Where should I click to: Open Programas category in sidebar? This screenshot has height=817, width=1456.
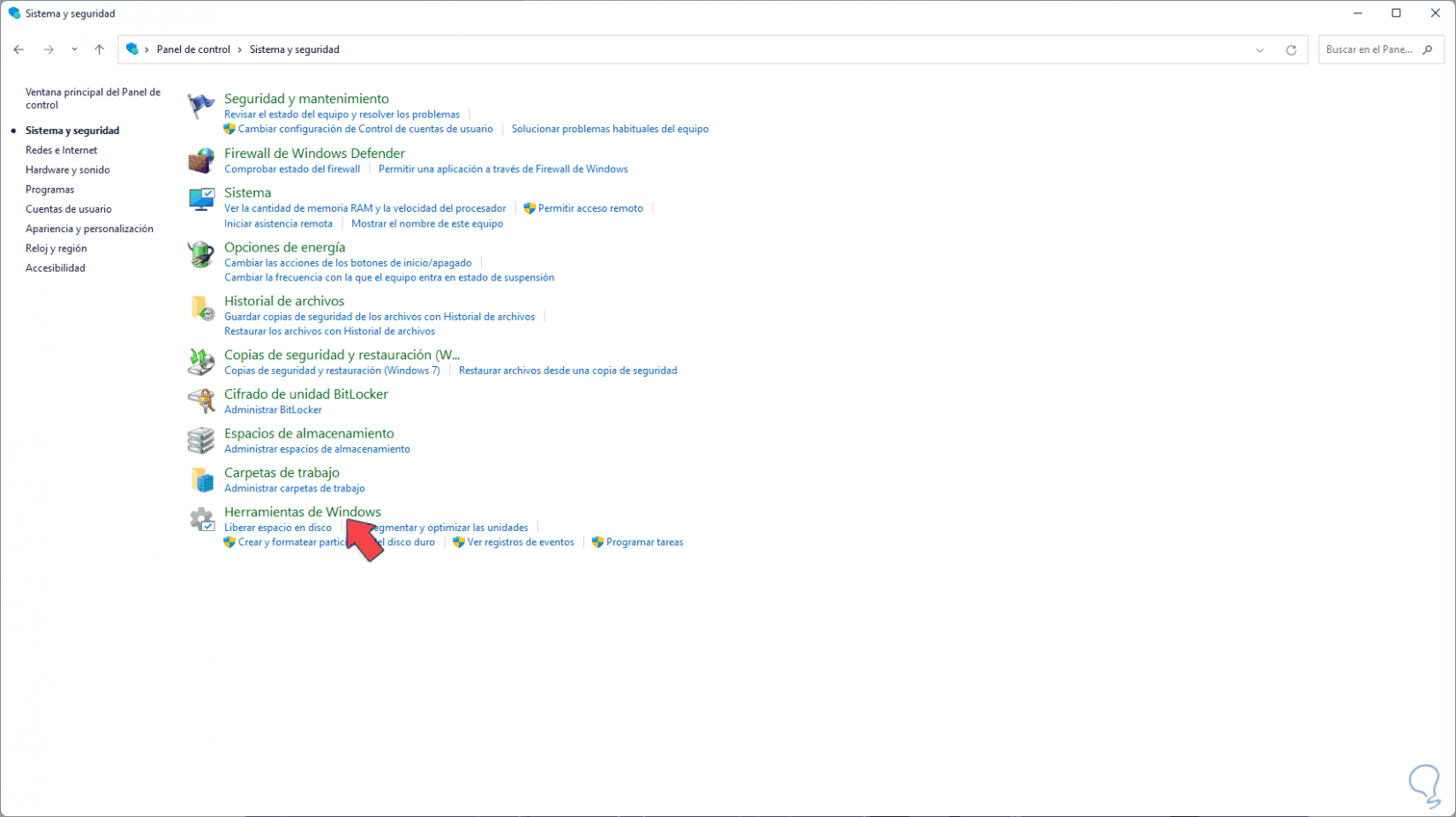50,190
